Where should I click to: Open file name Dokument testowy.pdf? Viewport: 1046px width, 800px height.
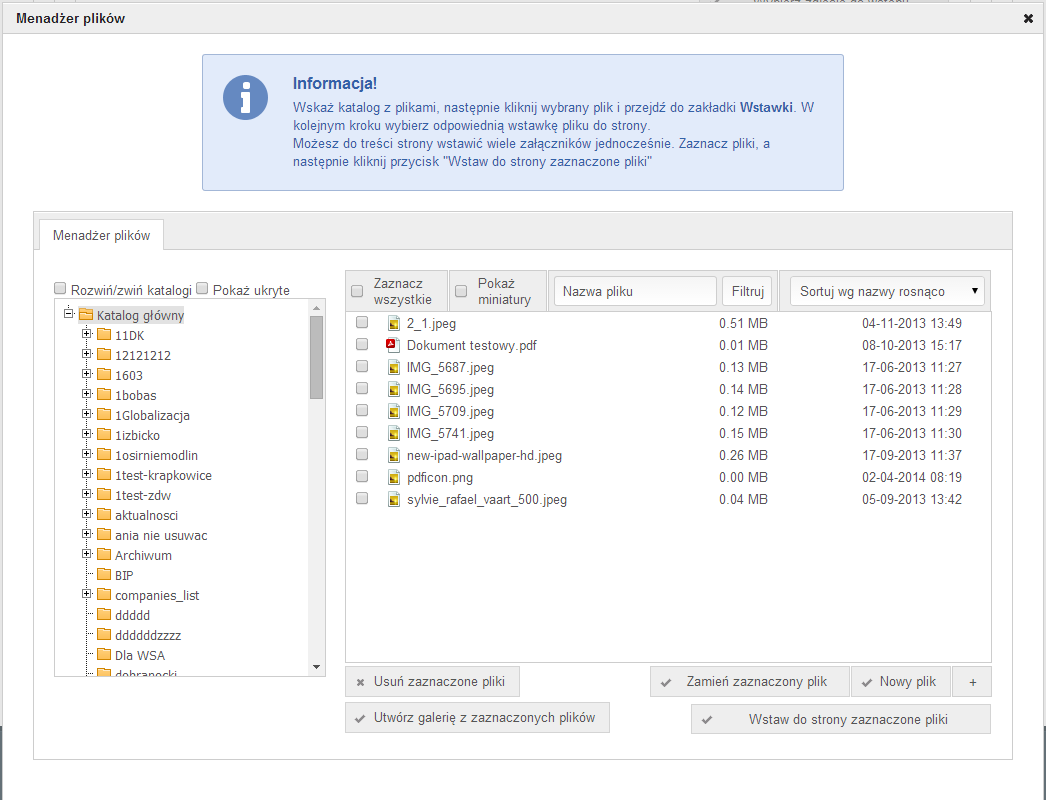click(x=472, y=346)
